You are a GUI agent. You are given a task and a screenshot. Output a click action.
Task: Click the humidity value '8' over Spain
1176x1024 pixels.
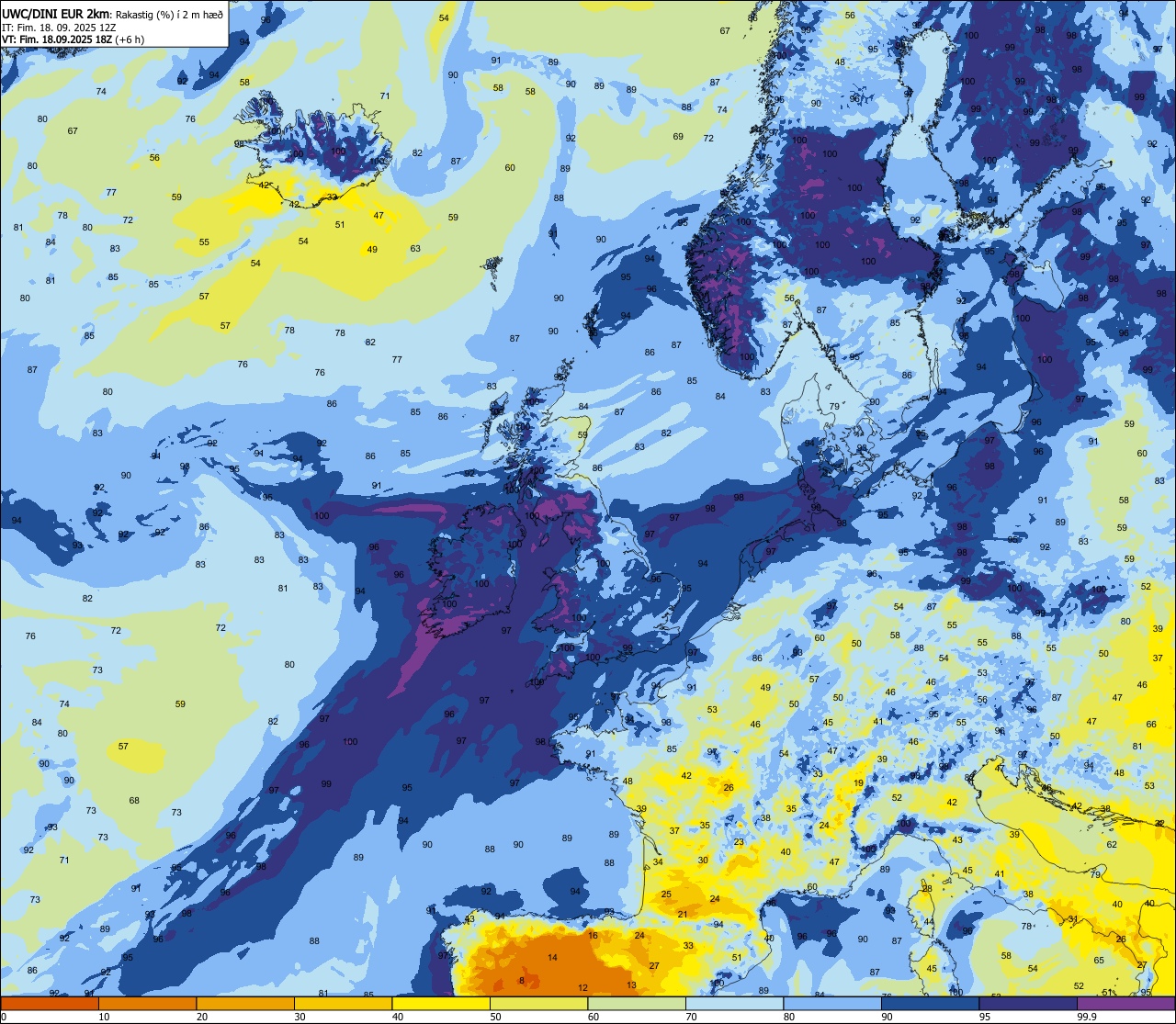pos(522,981)
